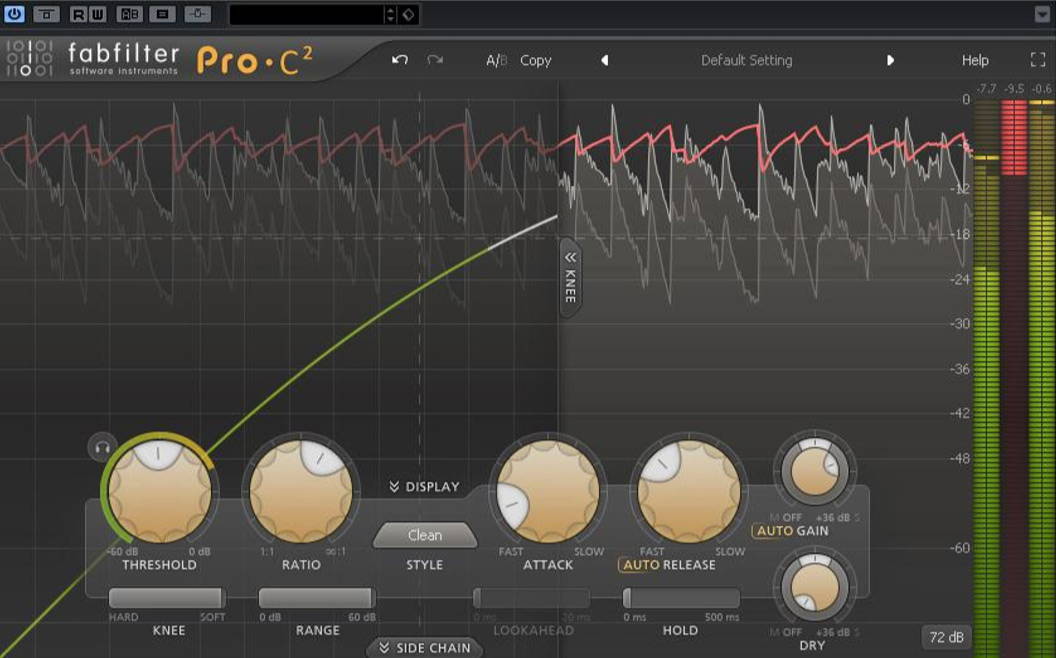Viewport: 1056px width, 658px height.
Task: Click the Hold slider
Action: (x=681, y=597)
